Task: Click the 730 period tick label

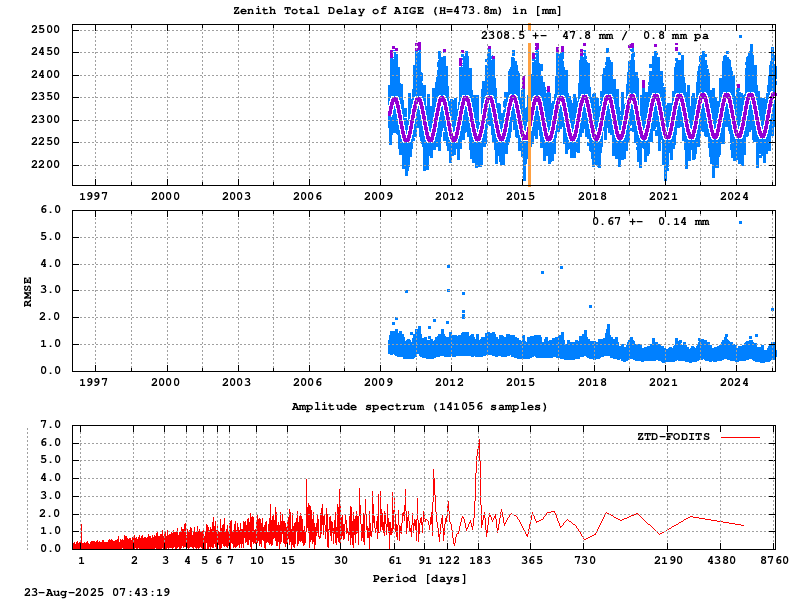Action: click(585, 561)
